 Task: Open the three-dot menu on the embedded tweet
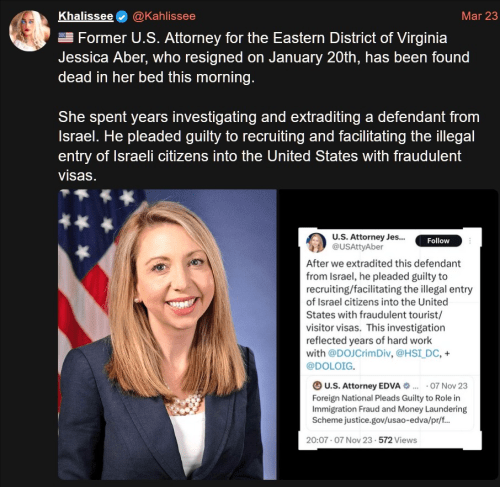(x=470, y=241)
